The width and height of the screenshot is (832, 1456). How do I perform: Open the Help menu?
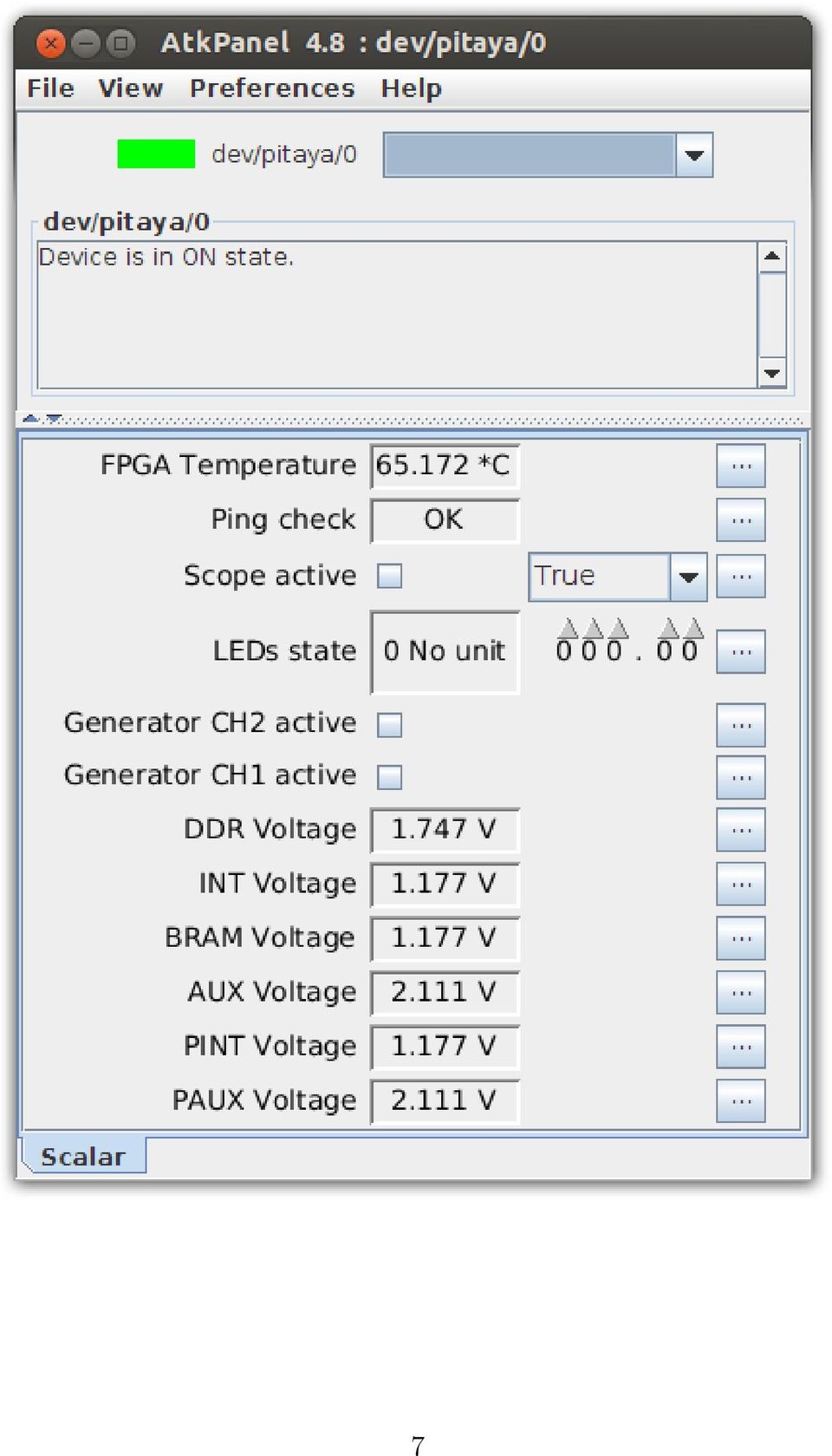[x=411, y=88]
